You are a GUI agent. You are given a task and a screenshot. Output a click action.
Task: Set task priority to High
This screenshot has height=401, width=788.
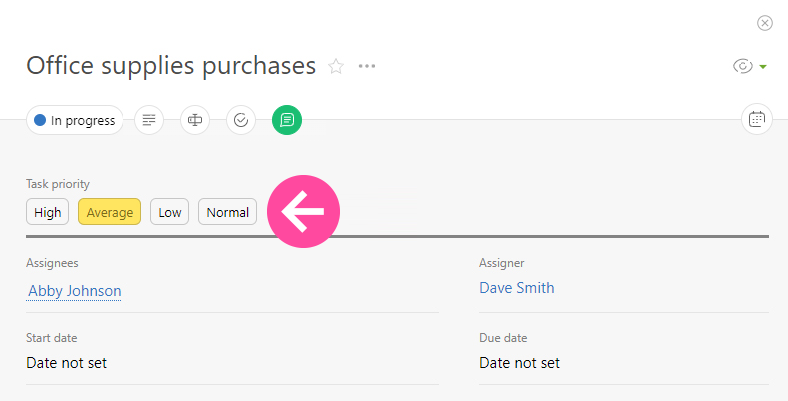click(x=48, y=212)
